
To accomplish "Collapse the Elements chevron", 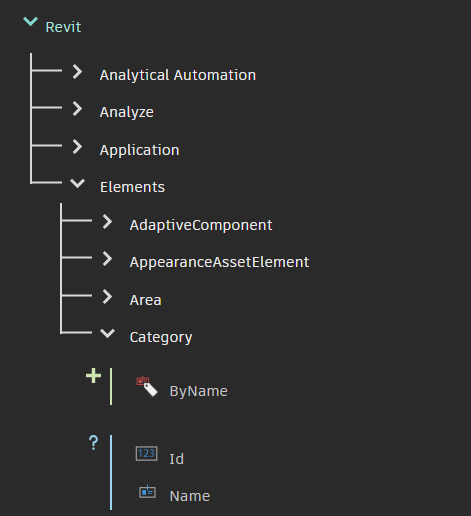I will coord(78,183).
